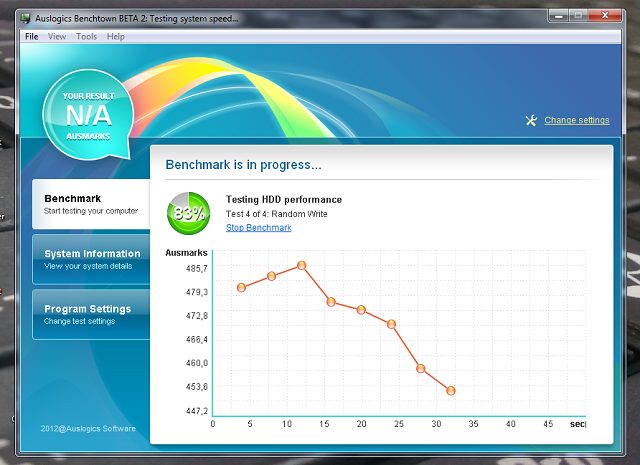This screenshot has width=640, height=465.
Task: Click the Auslogics app icon in title bar
Action: [x=25, y=18]
